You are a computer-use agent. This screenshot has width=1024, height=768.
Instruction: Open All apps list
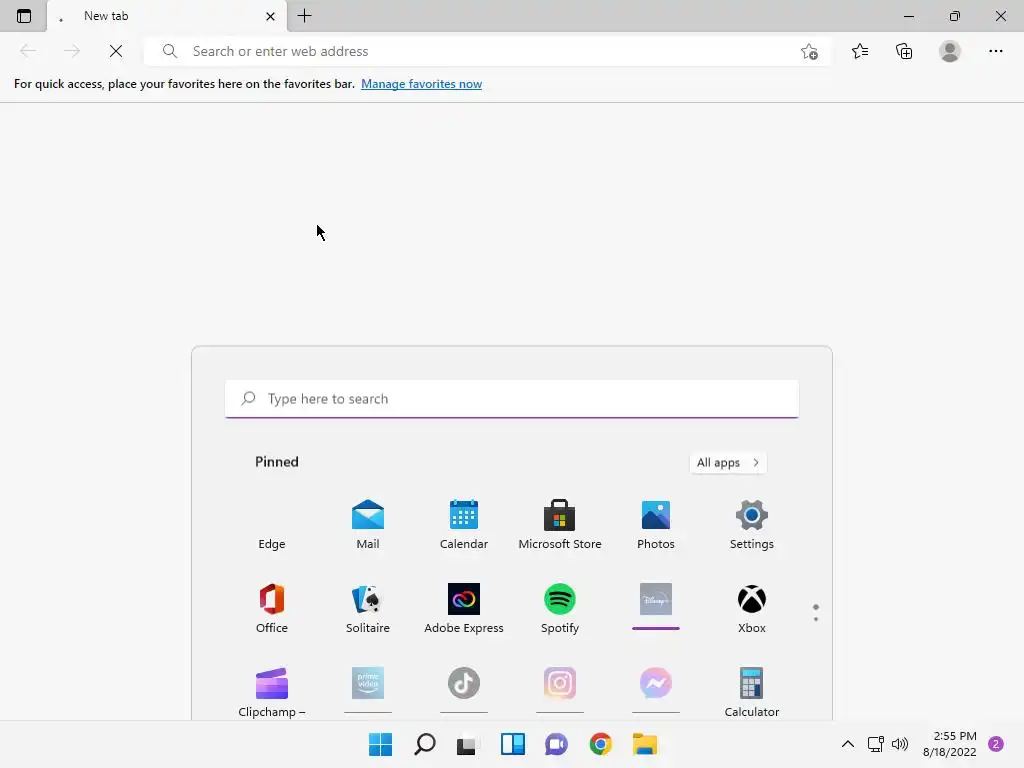[728, 462]
